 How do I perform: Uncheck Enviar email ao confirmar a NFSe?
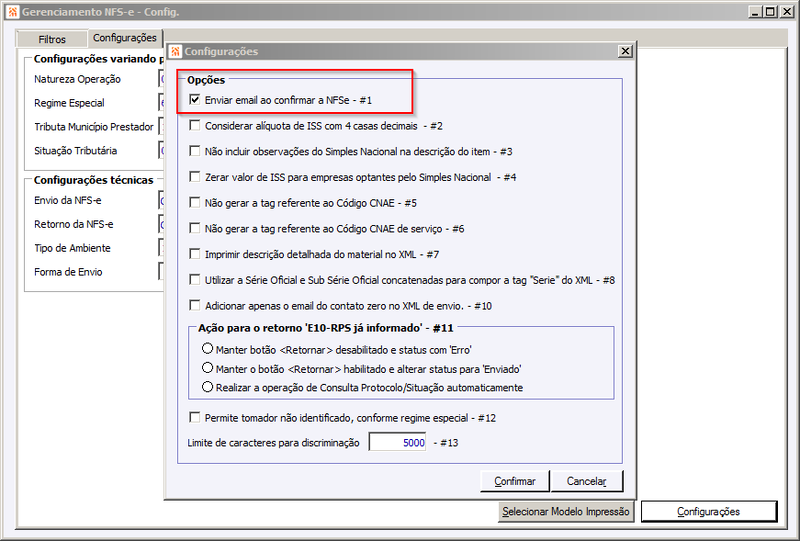[x=194, y=100]
